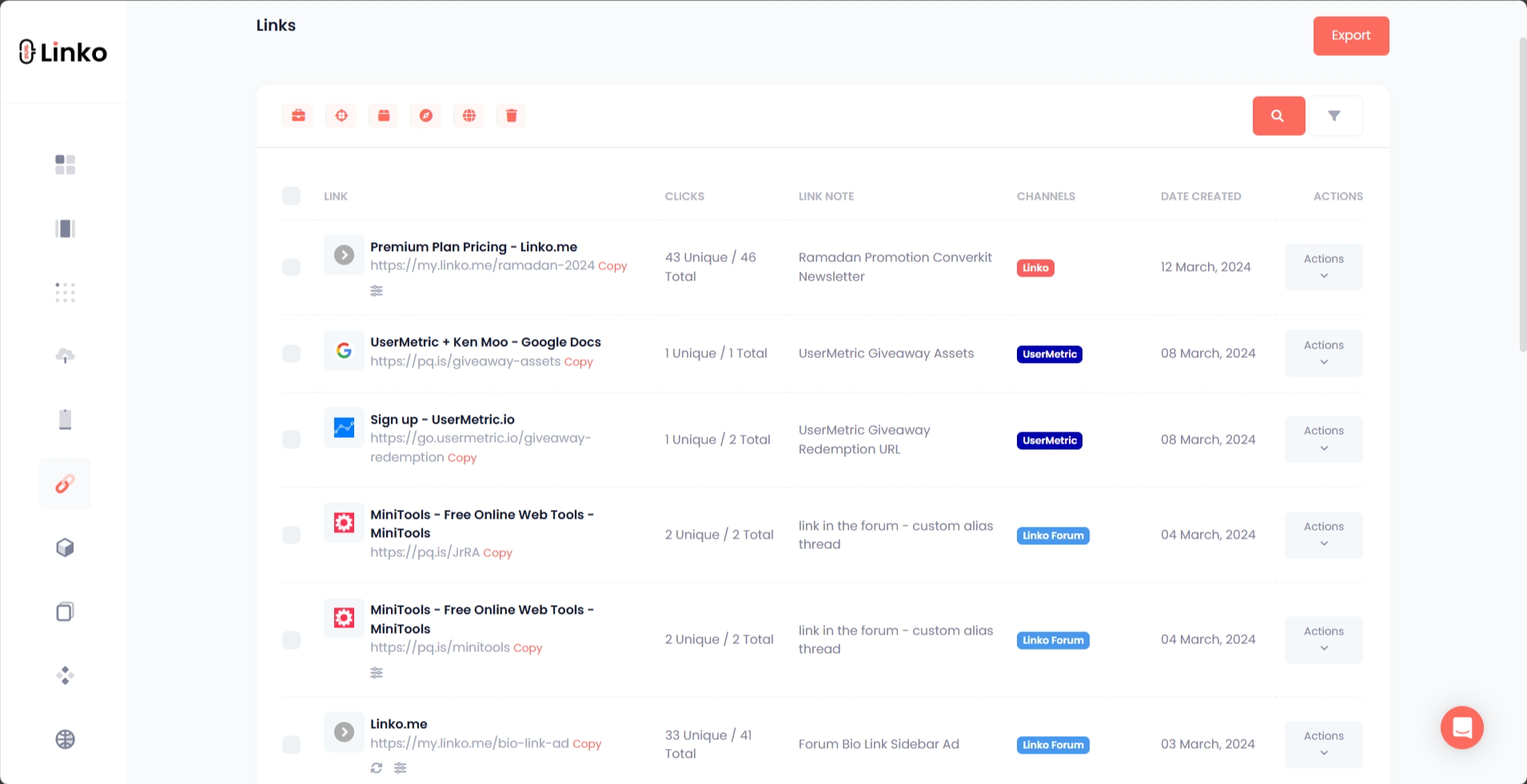Click UserMetric badge in giveaway-assets row
The height and width of the screenshot is (784, 1527).
point(1050,354)
